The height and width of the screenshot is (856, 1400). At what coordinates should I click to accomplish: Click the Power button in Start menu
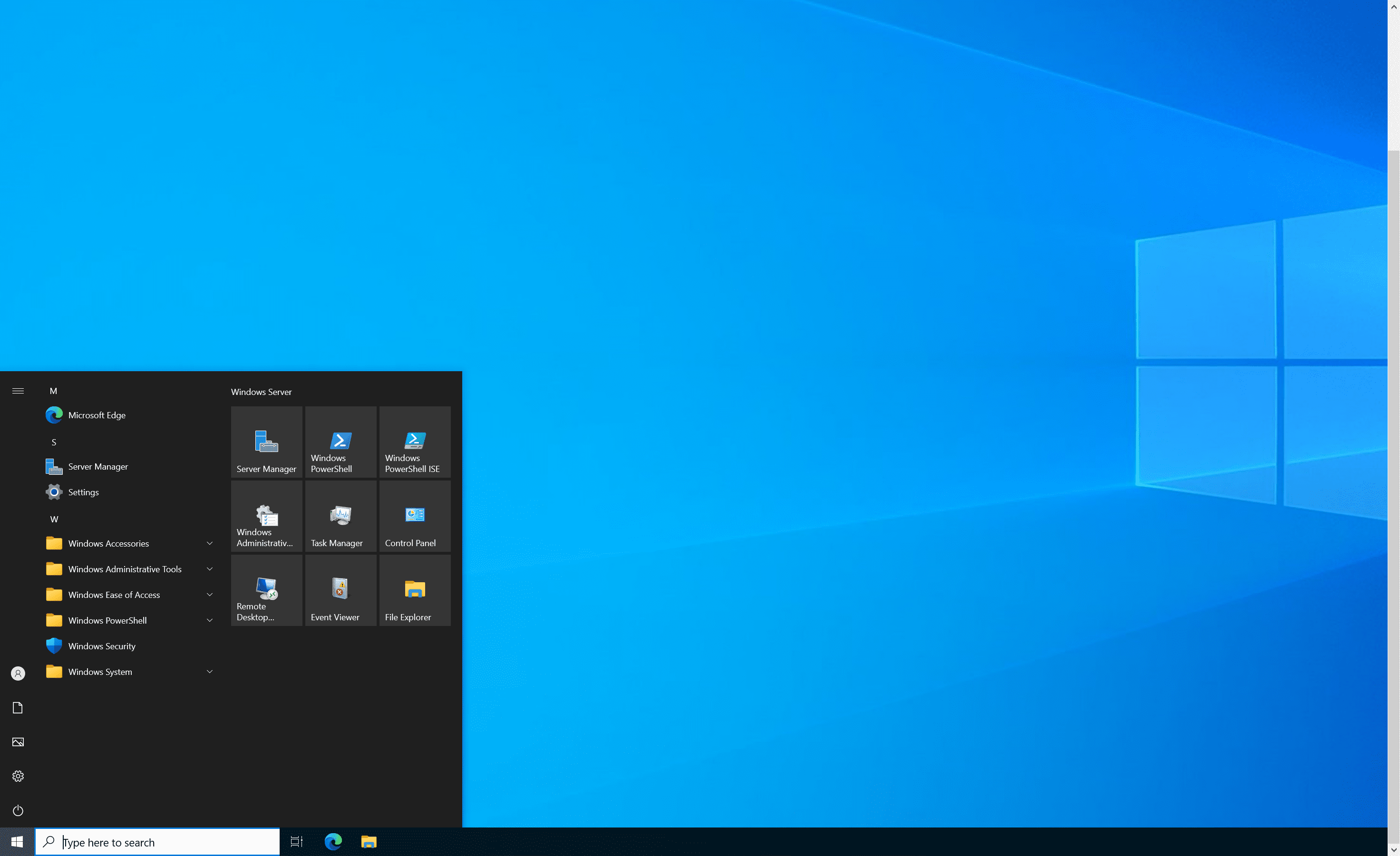coord(18,810)
